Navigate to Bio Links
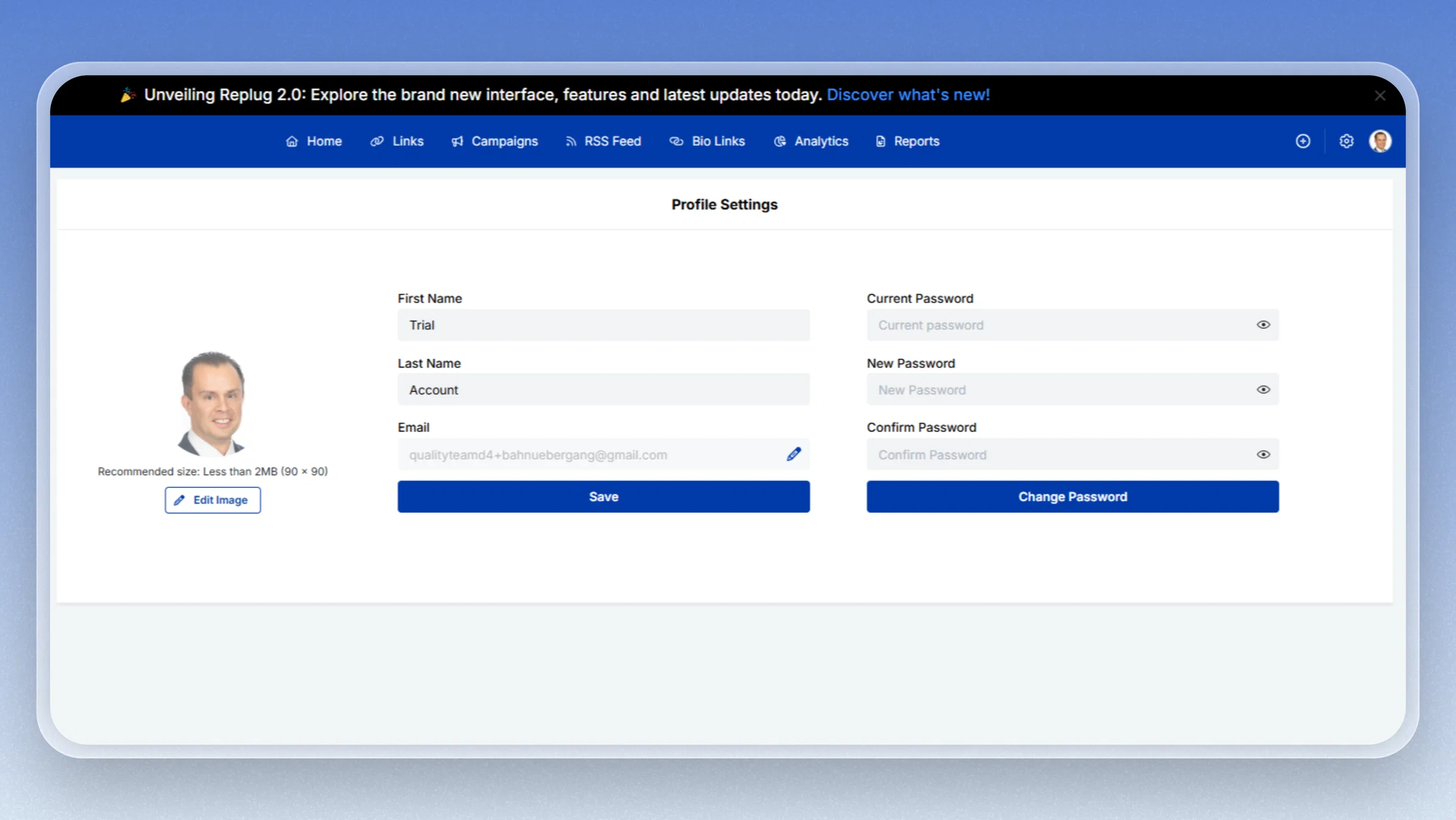The image size is (1456, 820). [707, 141]
